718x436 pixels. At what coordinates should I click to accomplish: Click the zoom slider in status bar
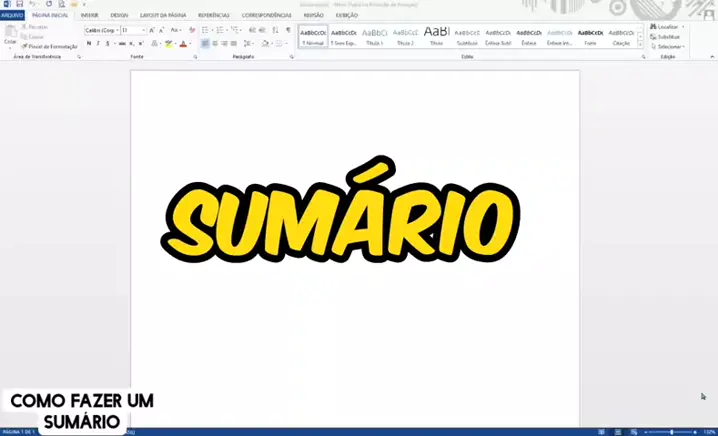click(x=671, y=431)
